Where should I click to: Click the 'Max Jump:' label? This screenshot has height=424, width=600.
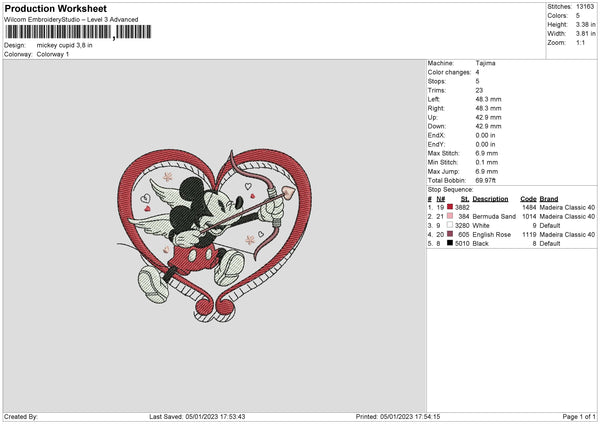click(443, 171)
